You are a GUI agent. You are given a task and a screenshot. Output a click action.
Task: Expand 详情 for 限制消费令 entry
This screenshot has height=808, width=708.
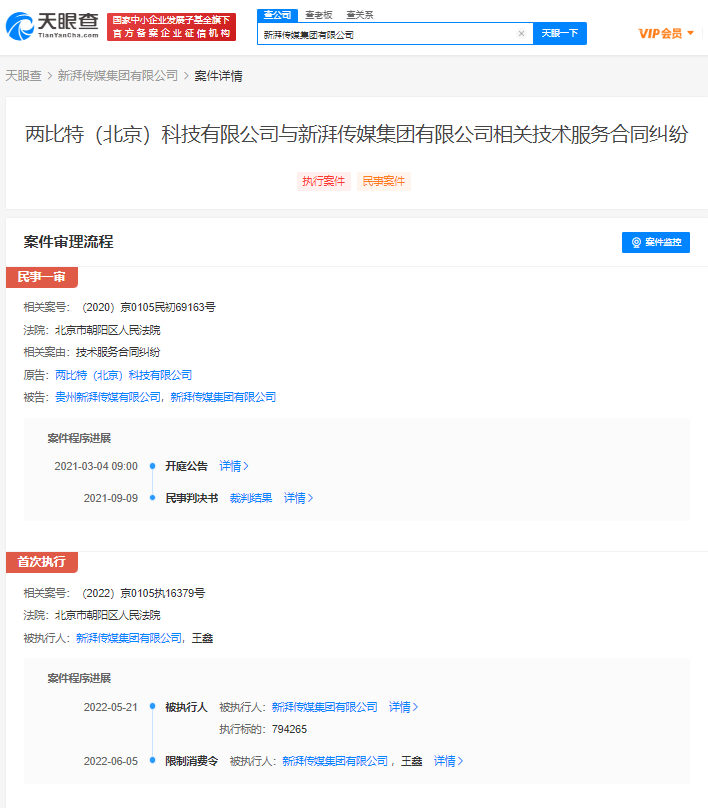(448, 761)
